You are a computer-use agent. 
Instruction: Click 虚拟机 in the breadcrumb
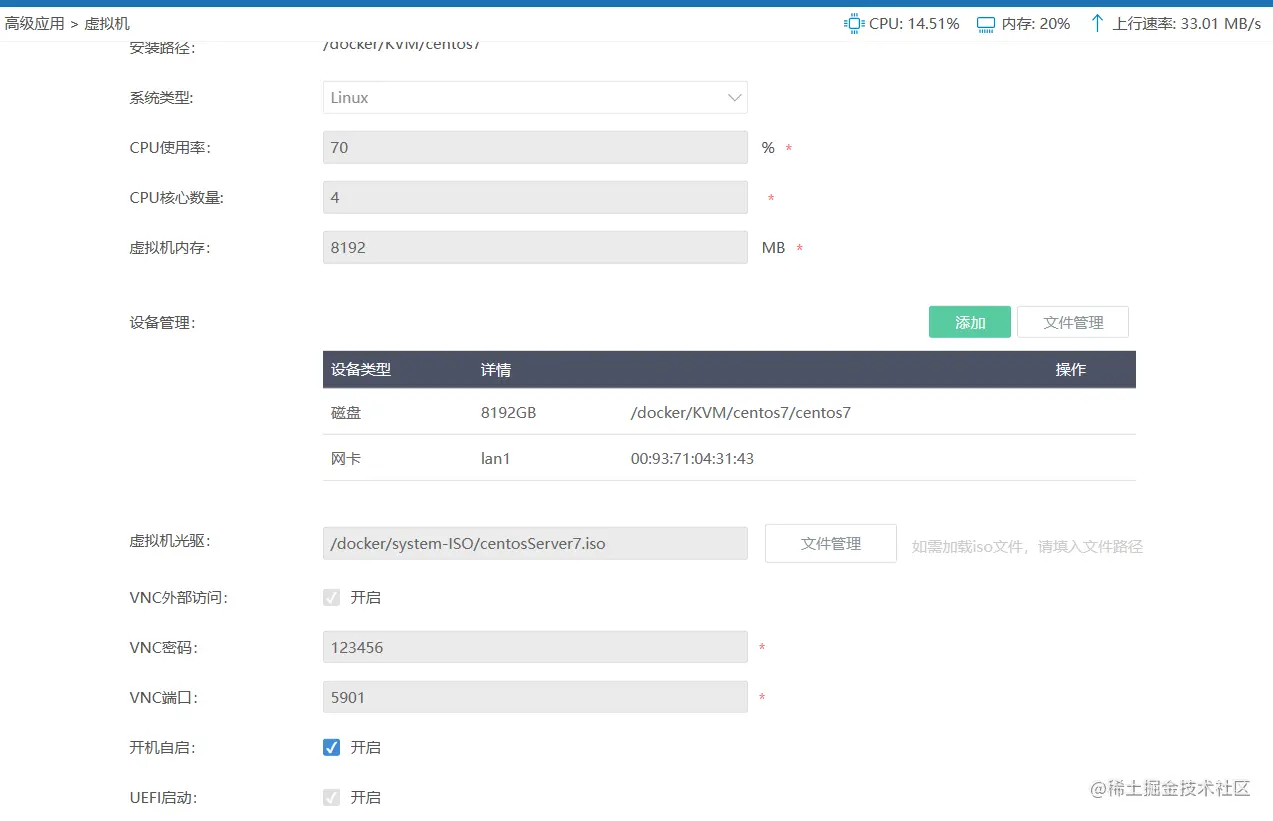pos(106,23)
